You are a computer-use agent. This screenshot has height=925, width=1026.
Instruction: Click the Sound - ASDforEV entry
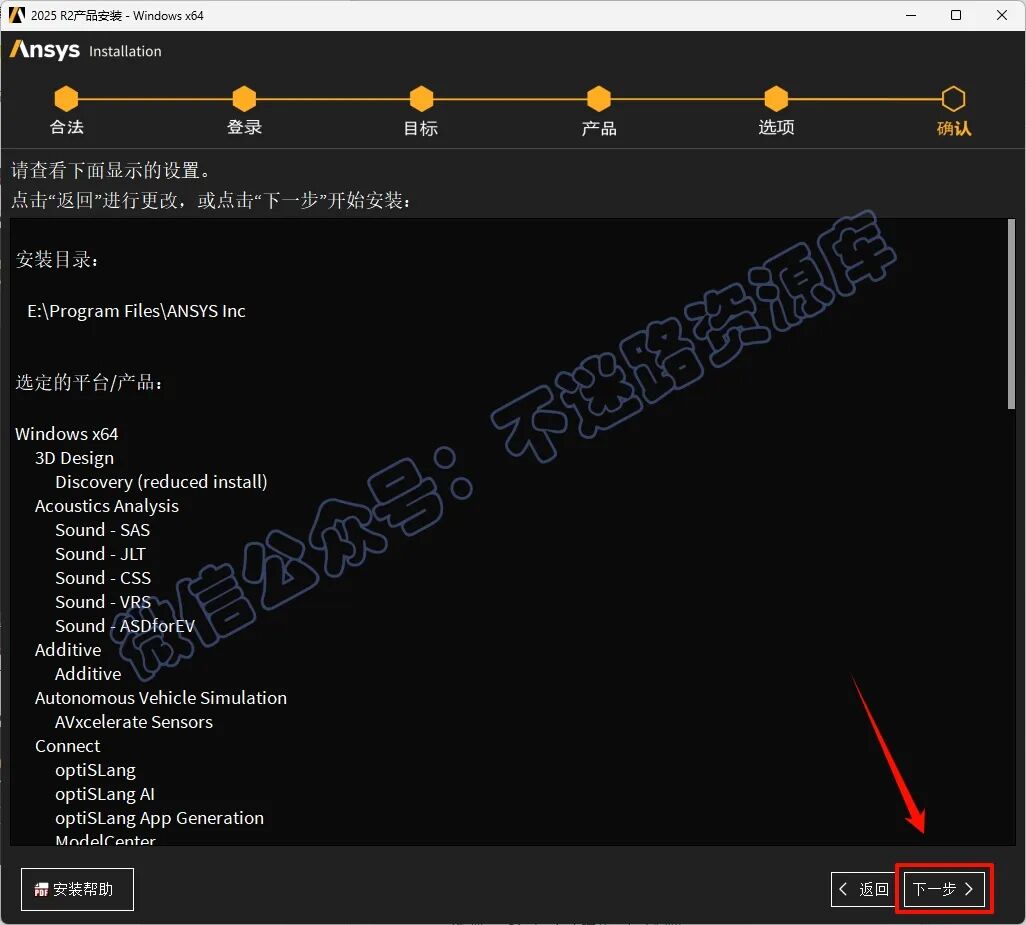(x=125, y=626)
